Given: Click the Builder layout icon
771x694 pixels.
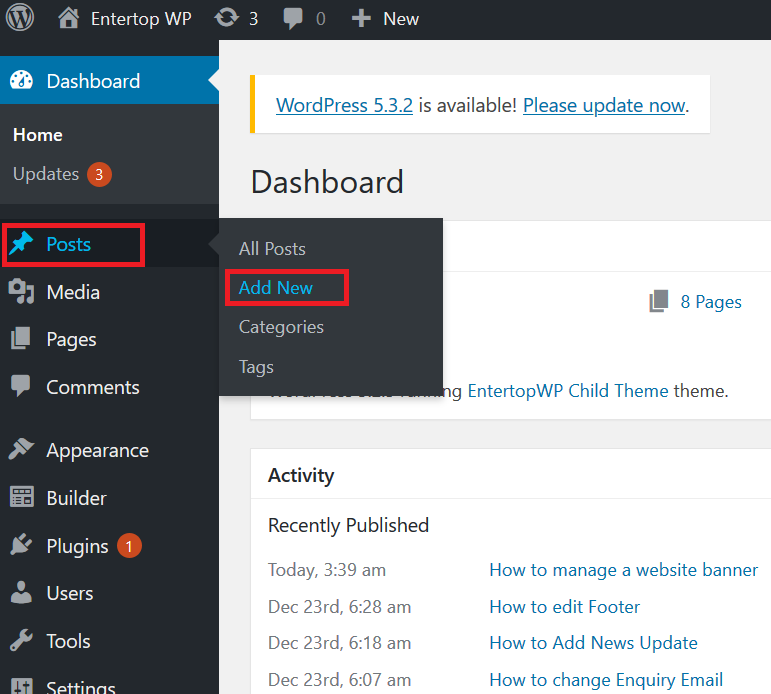Looking at the screenshot, I should (22, 497).
